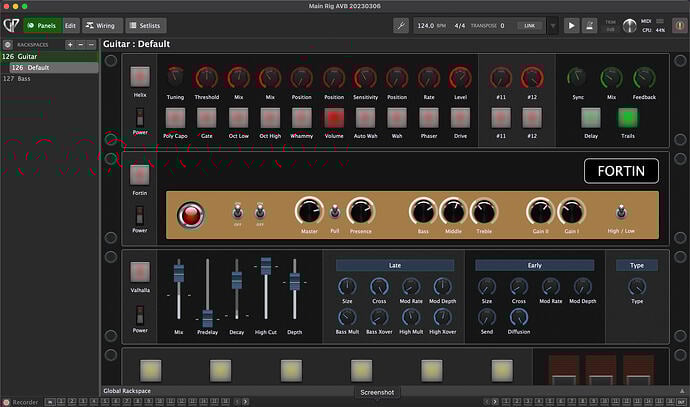Open the tuner wrench tool

(x=401, y=25)
